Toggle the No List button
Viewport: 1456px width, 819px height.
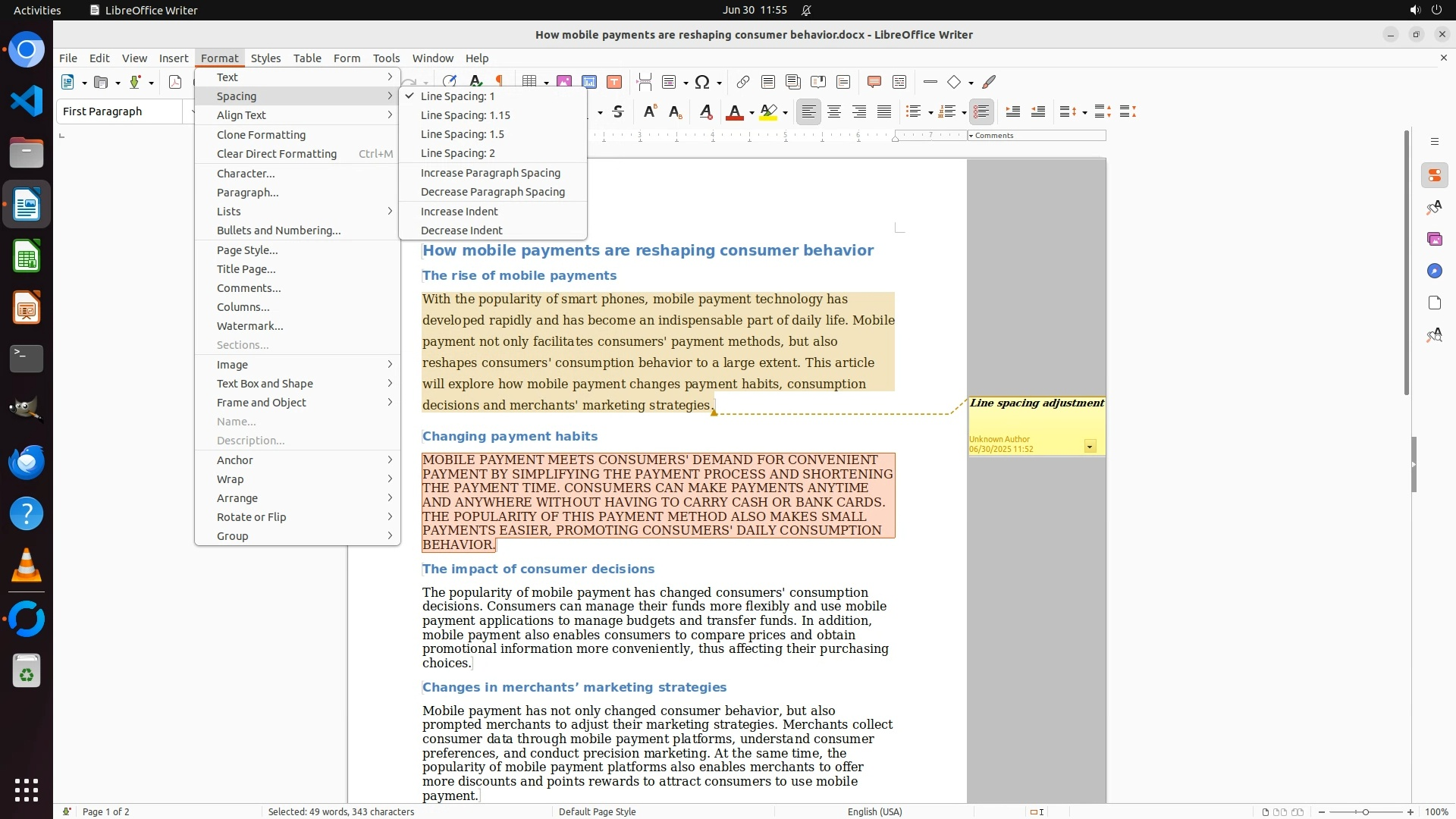[x=981, y=112]
